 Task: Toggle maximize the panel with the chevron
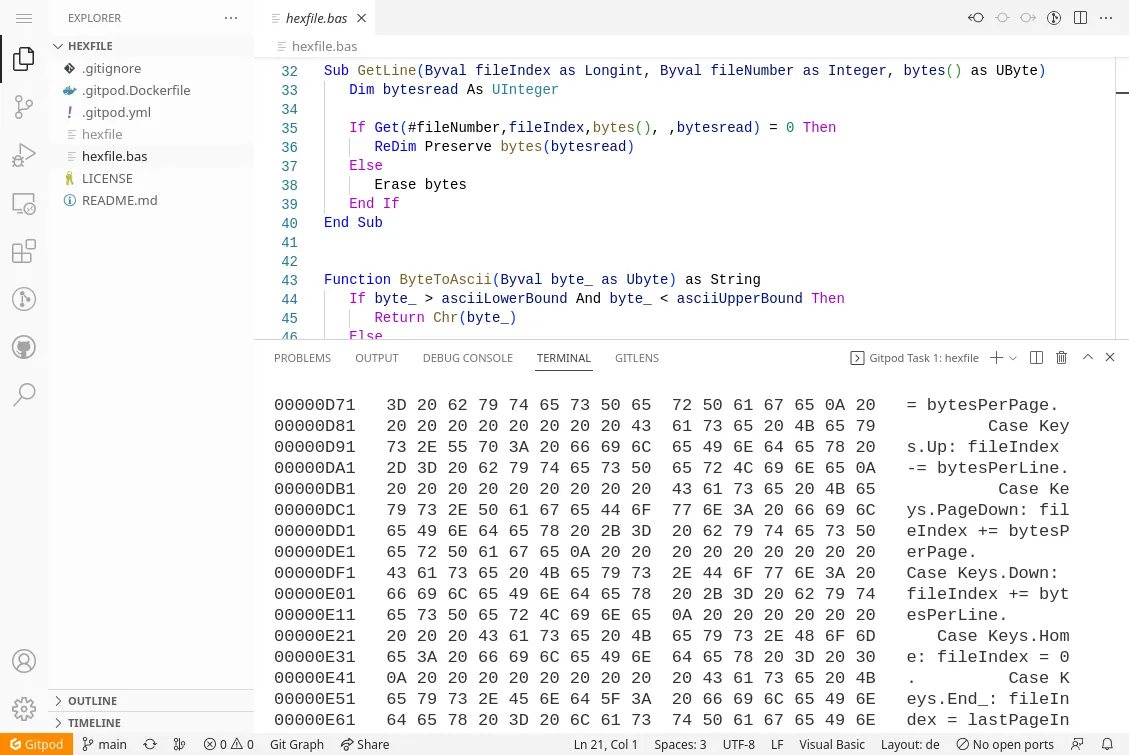click(1087, 357)
